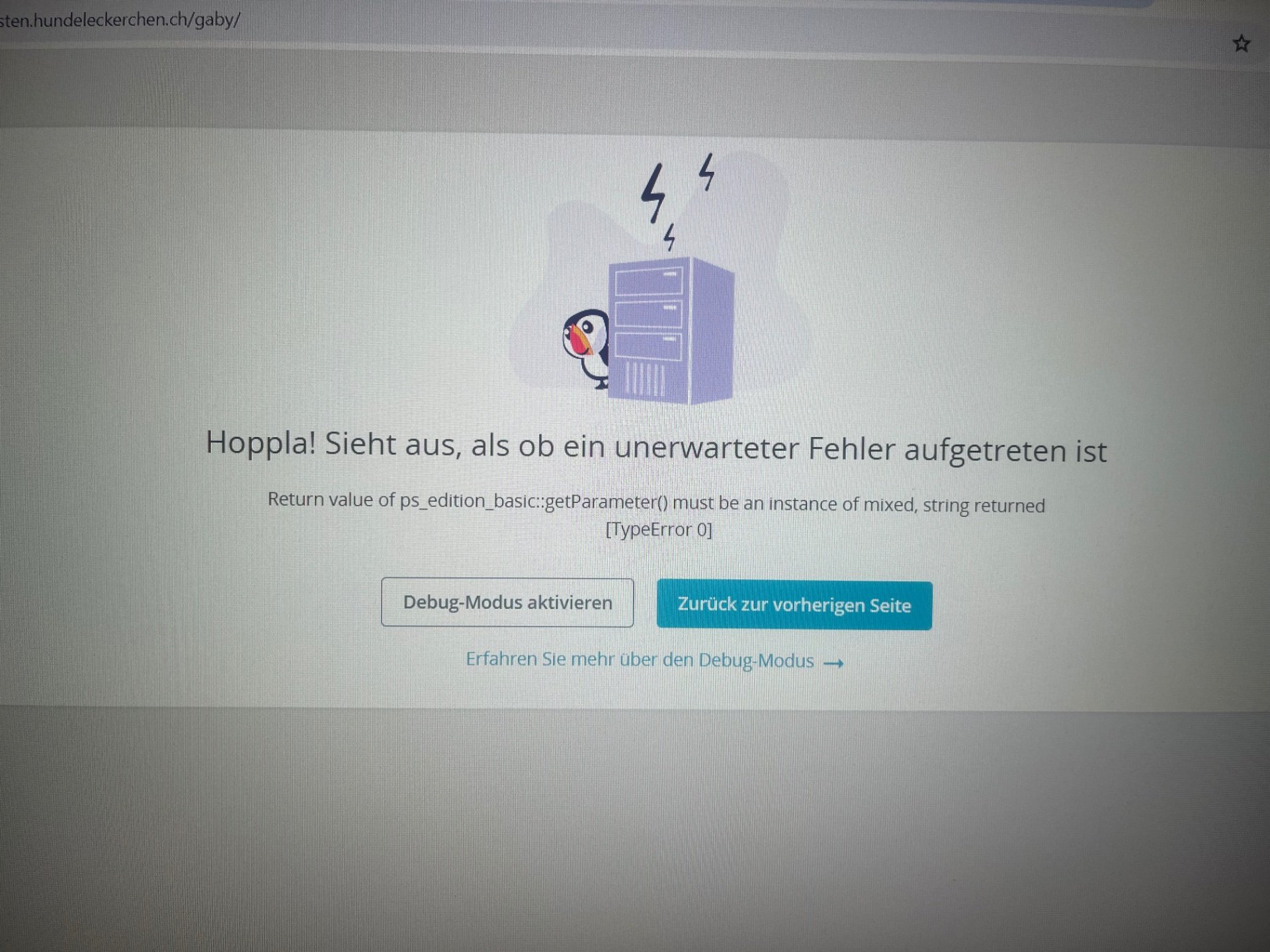Screen dimensions: 1270x952
Task: Click the bottom drawer of the server illustration
Action: click(648, 346)
